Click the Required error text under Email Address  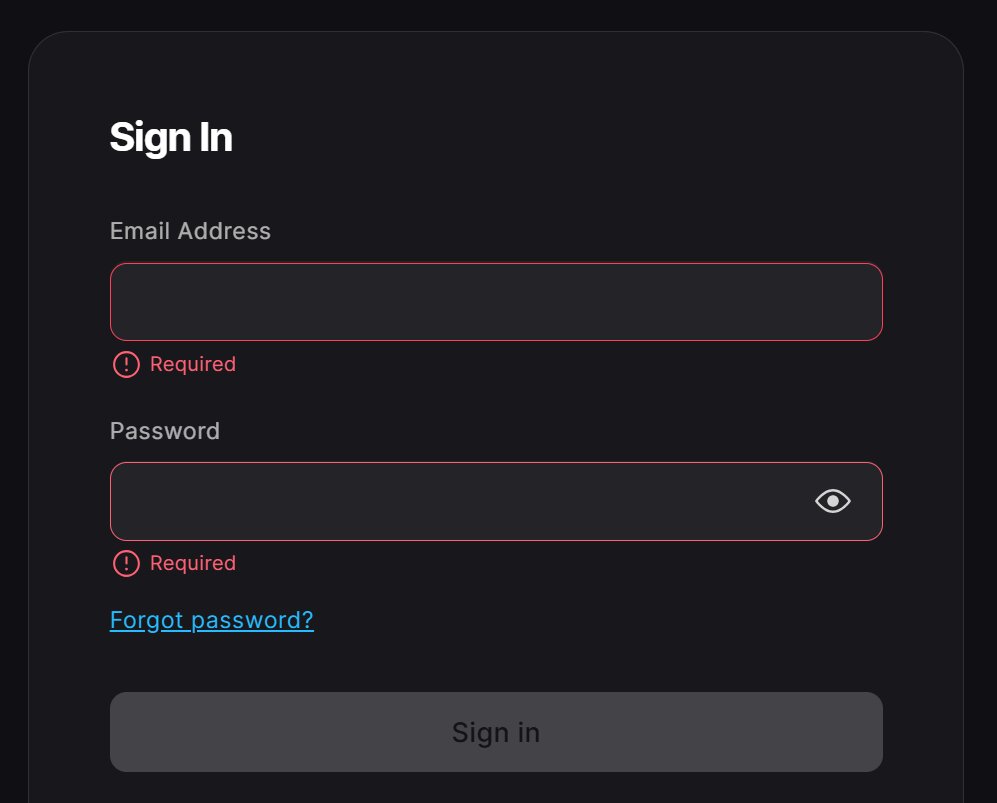[192, 364]
